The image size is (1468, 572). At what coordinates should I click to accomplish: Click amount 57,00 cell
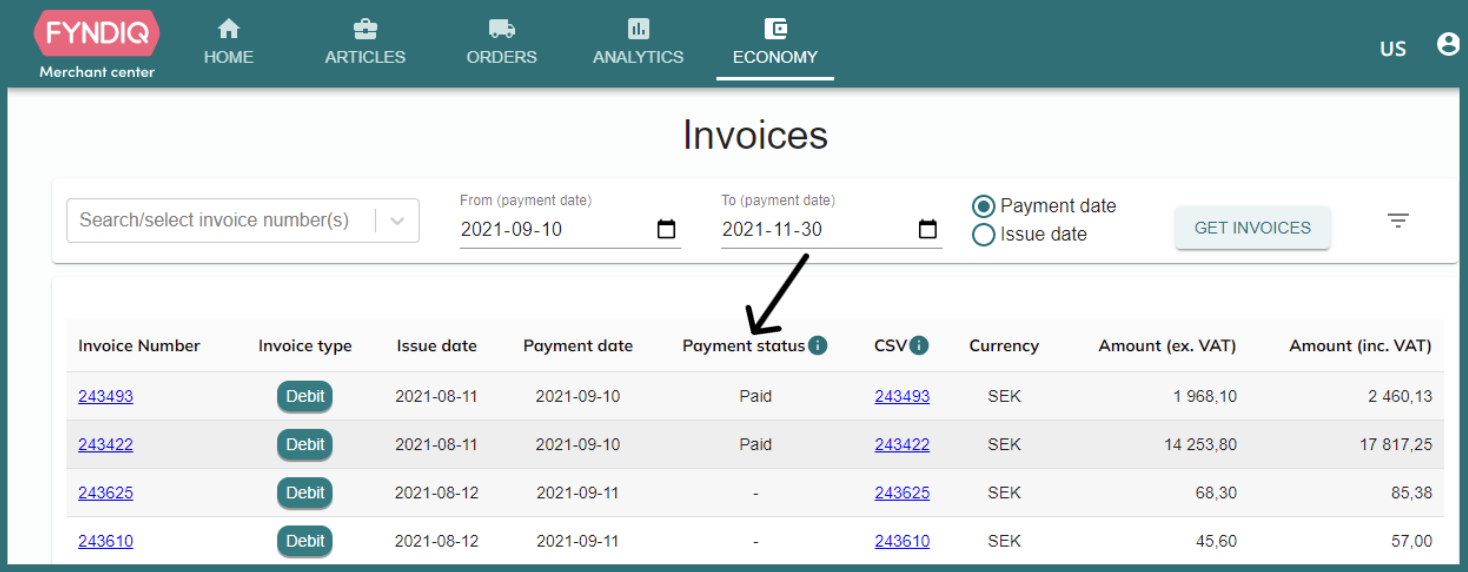[x=1411, y=541]
